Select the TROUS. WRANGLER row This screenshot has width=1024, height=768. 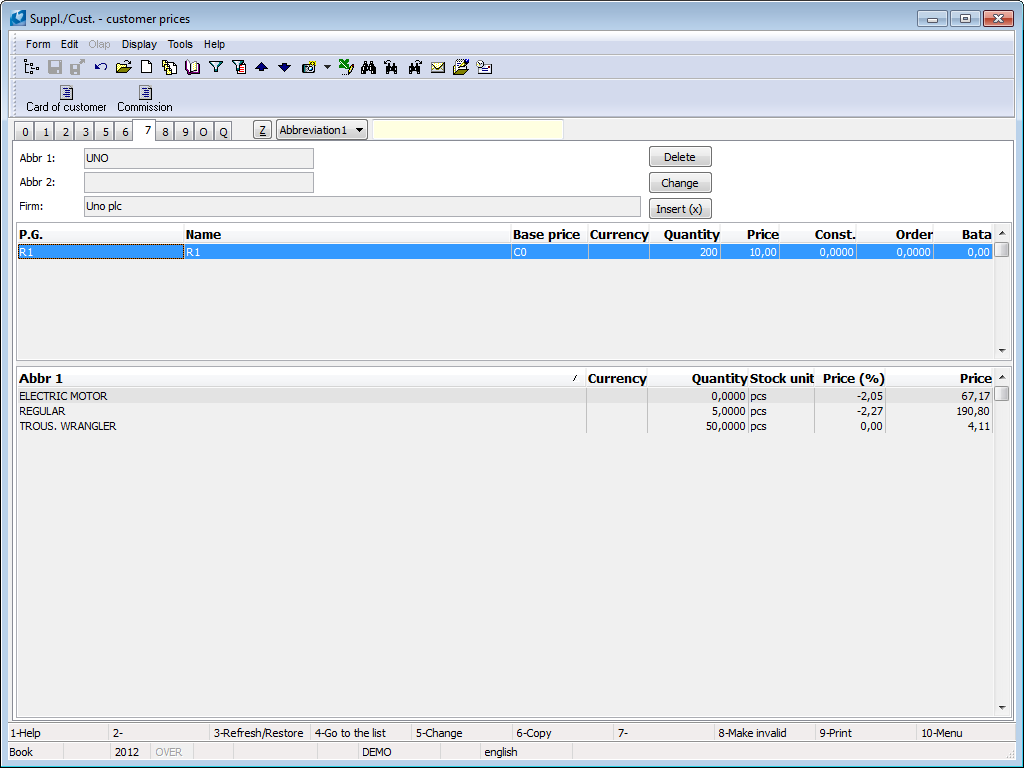click(504, 426)
